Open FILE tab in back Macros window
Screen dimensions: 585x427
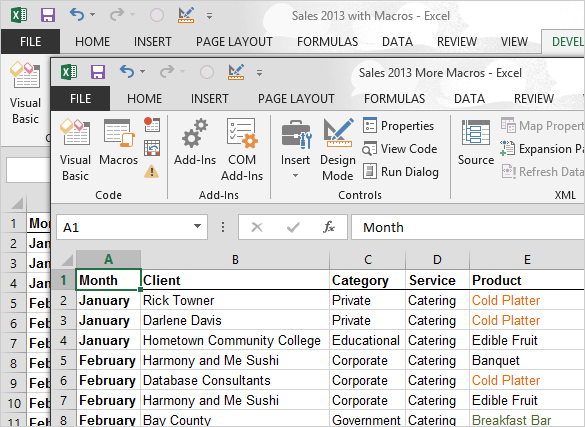click(31, 41)
